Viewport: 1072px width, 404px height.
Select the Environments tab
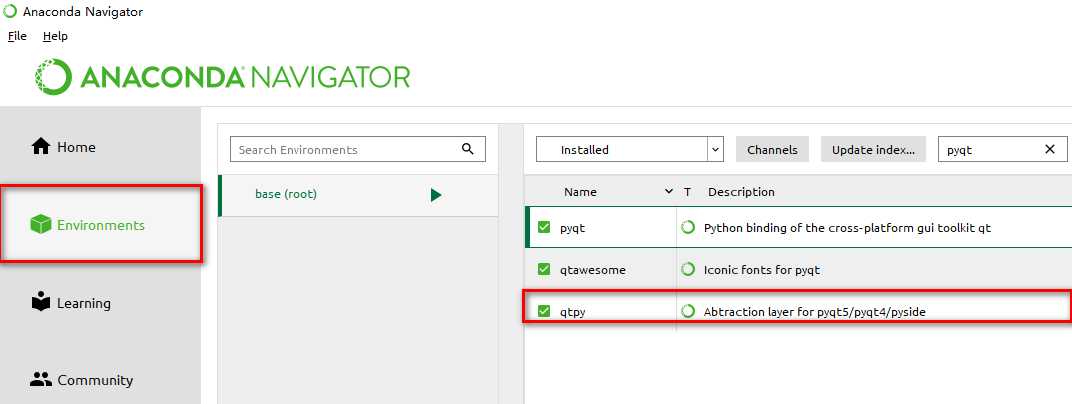(x=100, y=224)
